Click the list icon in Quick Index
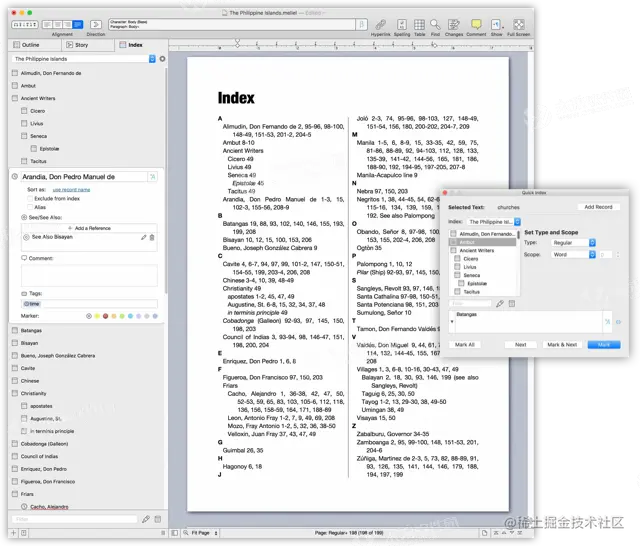Image resolution: width=640 pixels, height=546 pixels. pyautogui.click(x=512, y=304)
